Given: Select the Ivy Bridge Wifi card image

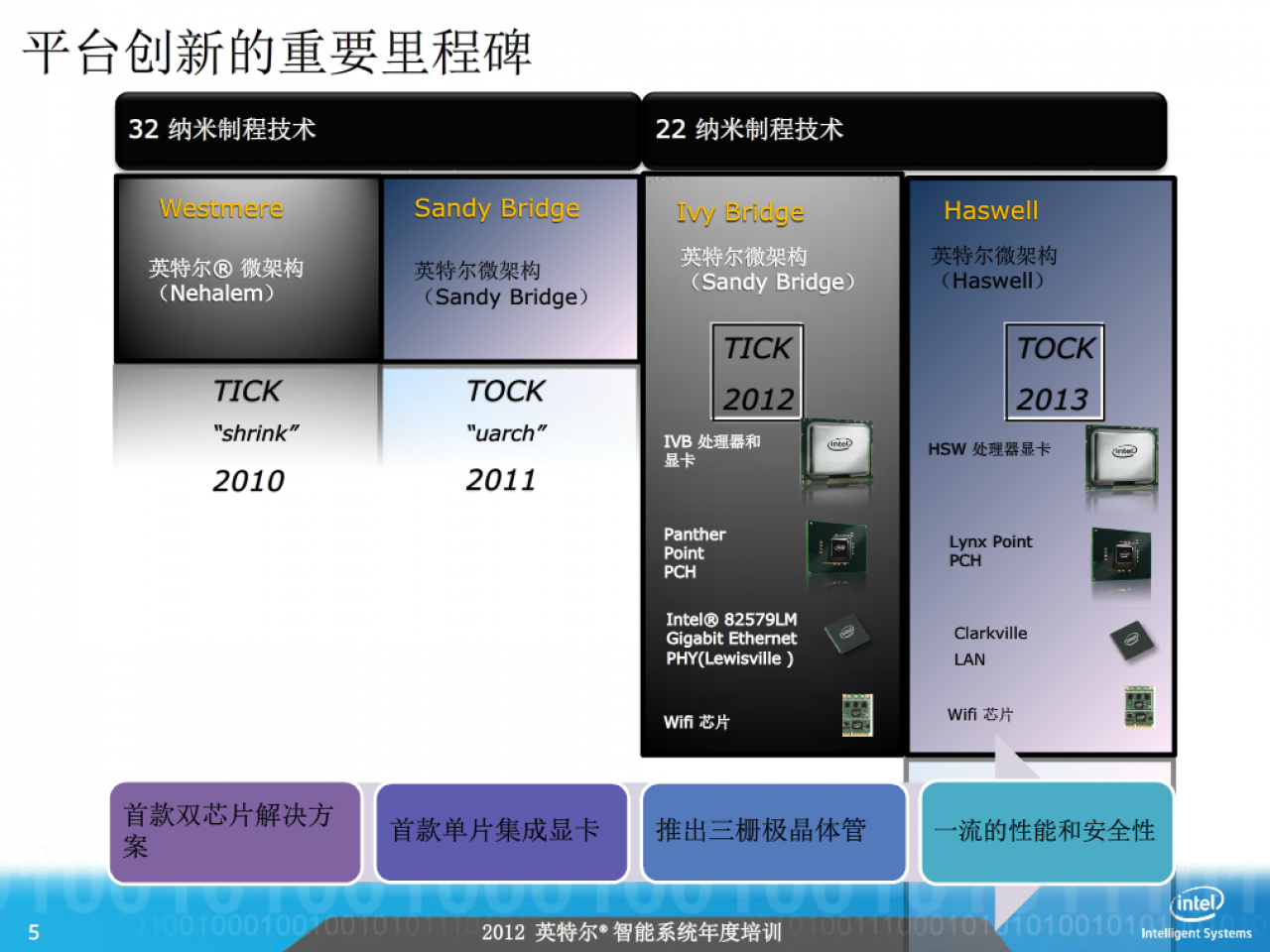Looking at the screenshot, I should pos(857,715).
